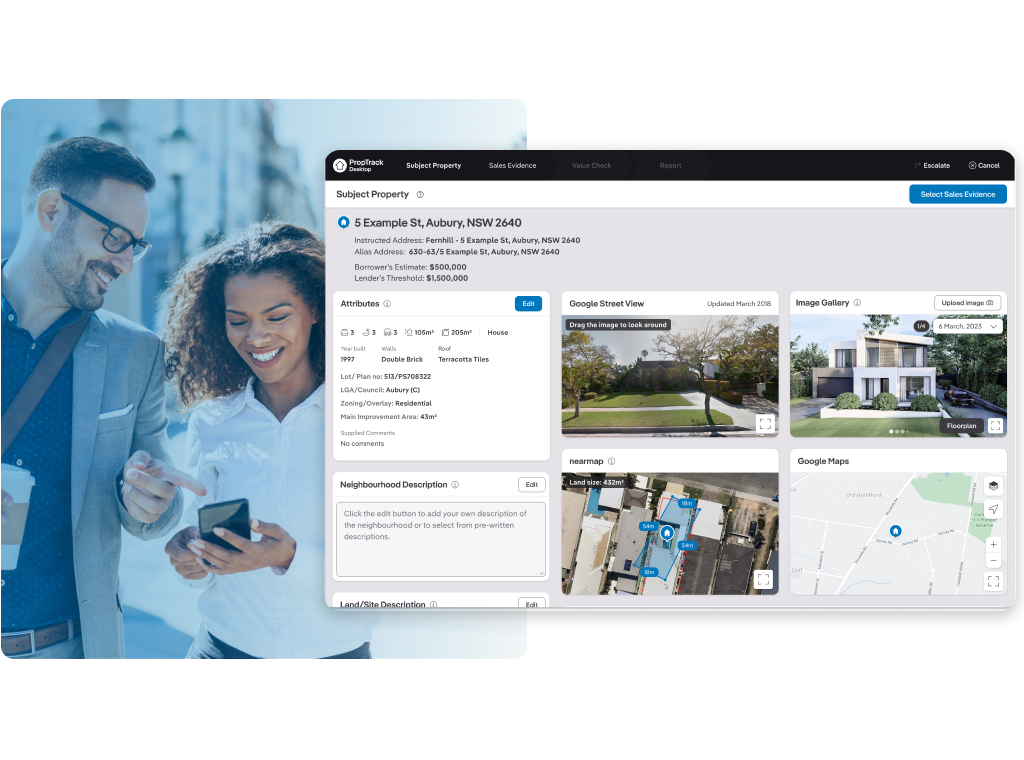Viewport: 1024px width, 760px height.
Task: Click the Main Improvement Area "43m²" value
Action: 429,417
